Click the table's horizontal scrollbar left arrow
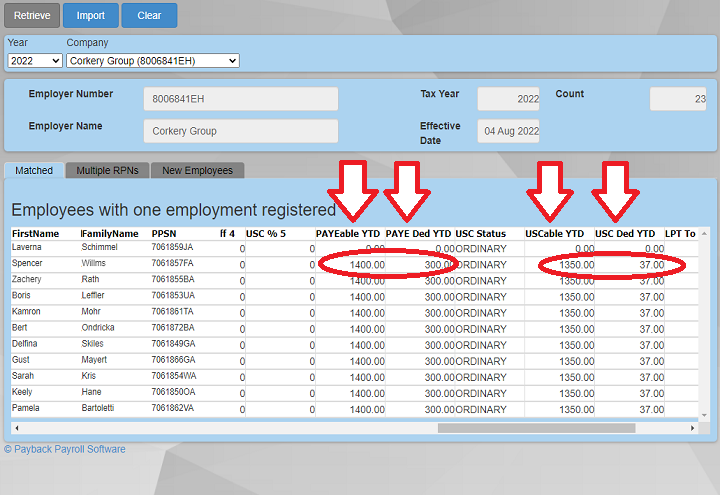The image size is (720, 495). 17,428
